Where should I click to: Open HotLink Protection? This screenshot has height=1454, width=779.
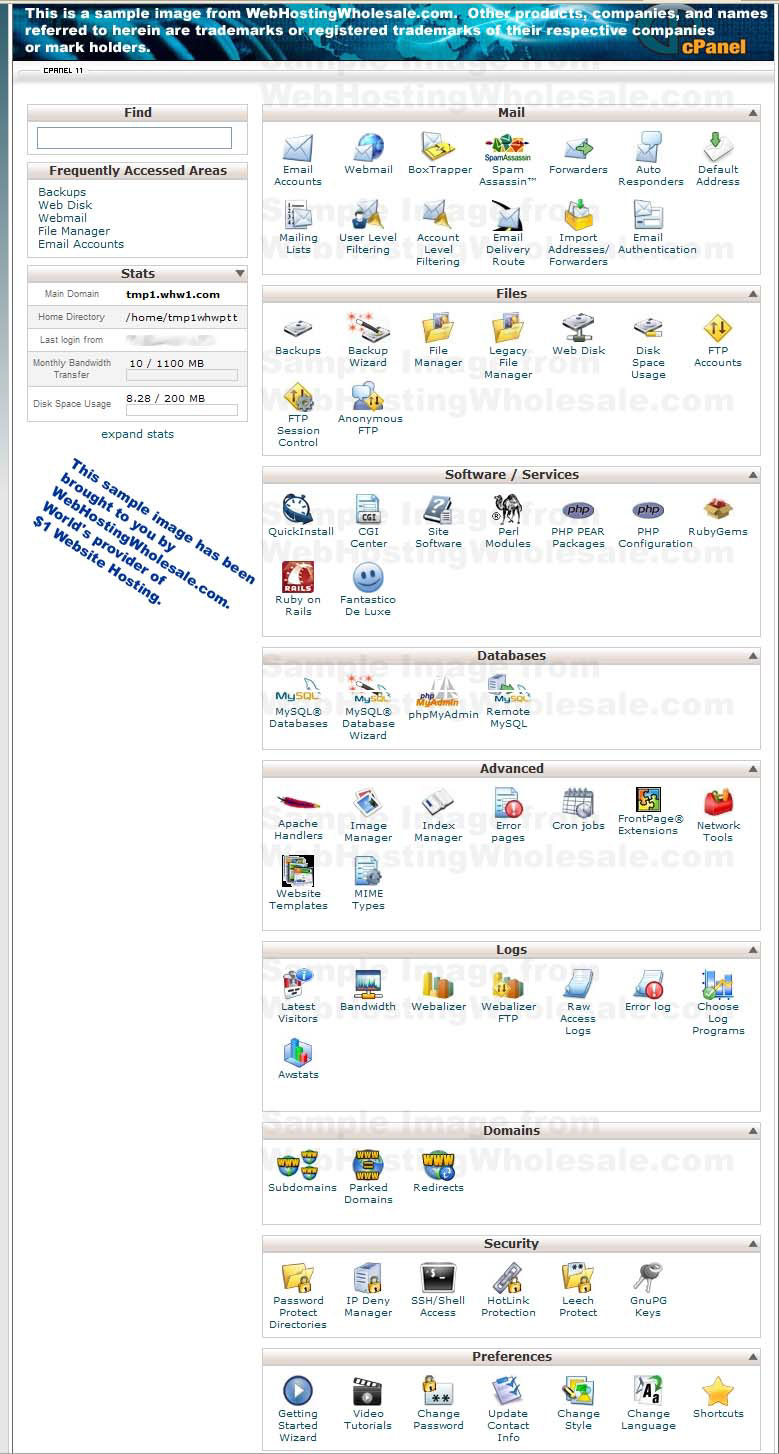click(508, 1291)
